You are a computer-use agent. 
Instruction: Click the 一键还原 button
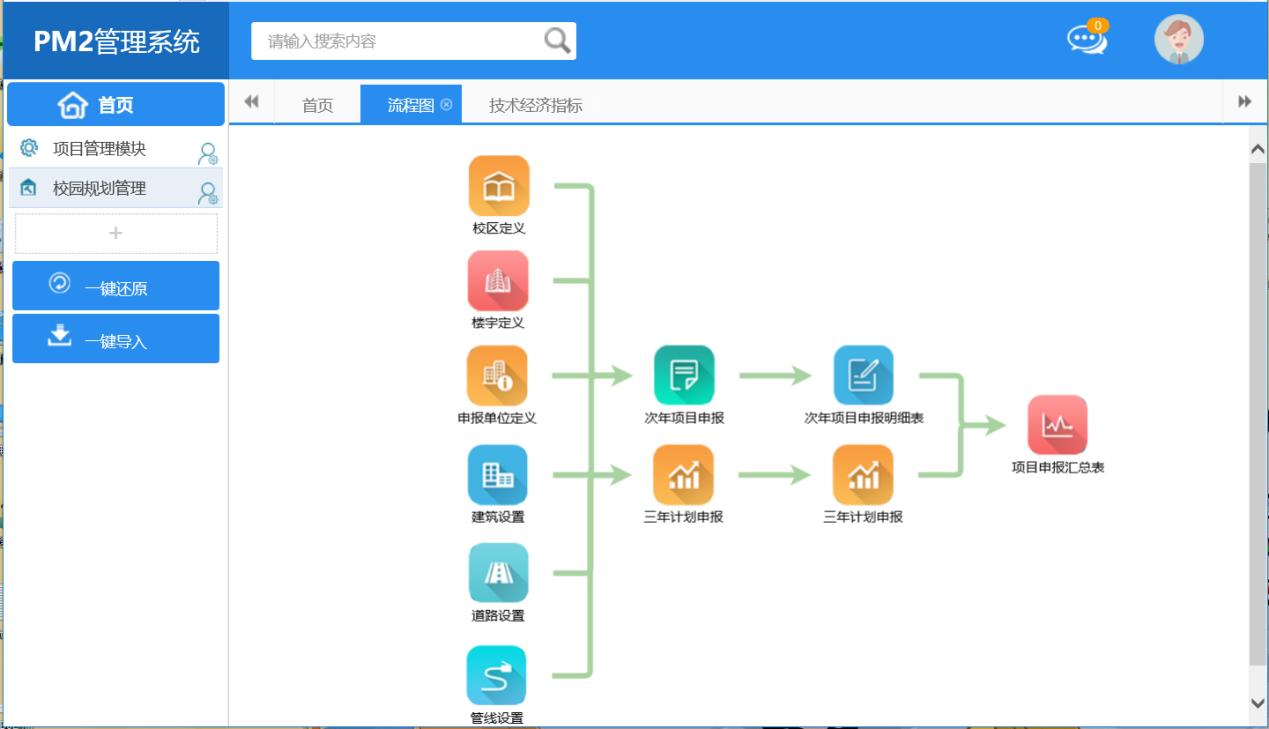pyautogui.click(x=116, y=287)
